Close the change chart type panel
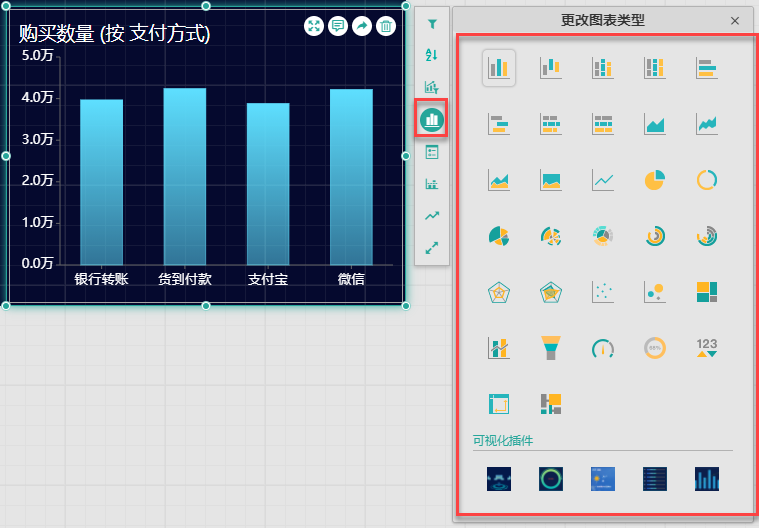The width and height of the screenshot is (759, 528). click(735, 21)
